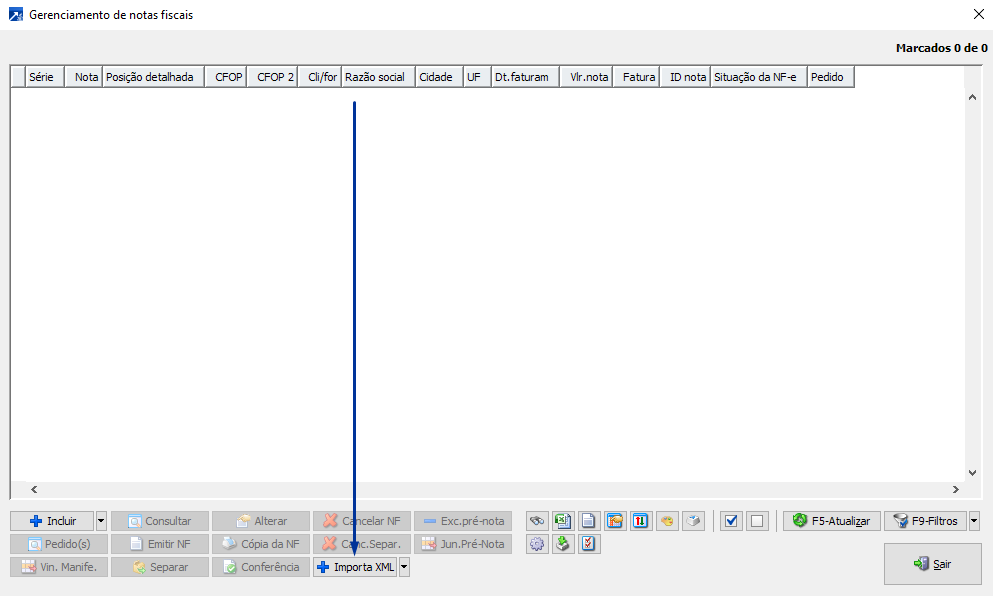The image size is (993, 596).
Task: Click the Emitir NF button
Action: (160, 544)
